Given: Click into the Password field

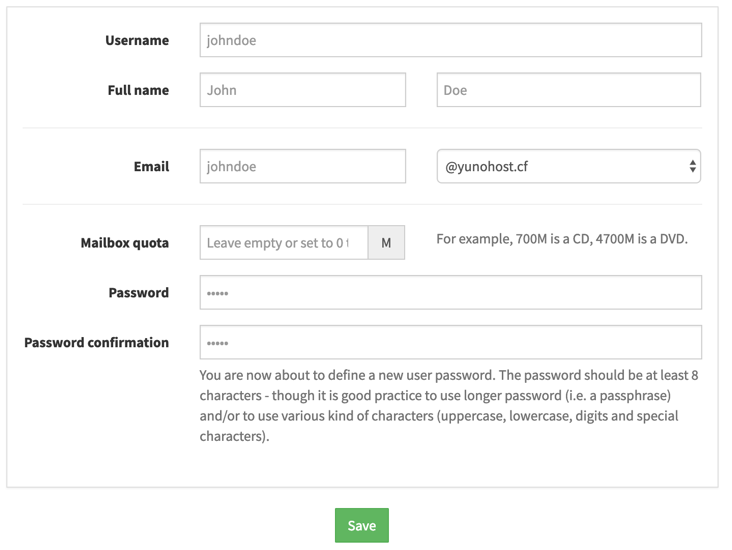Looking at the screenshot, I should point(450,293).
